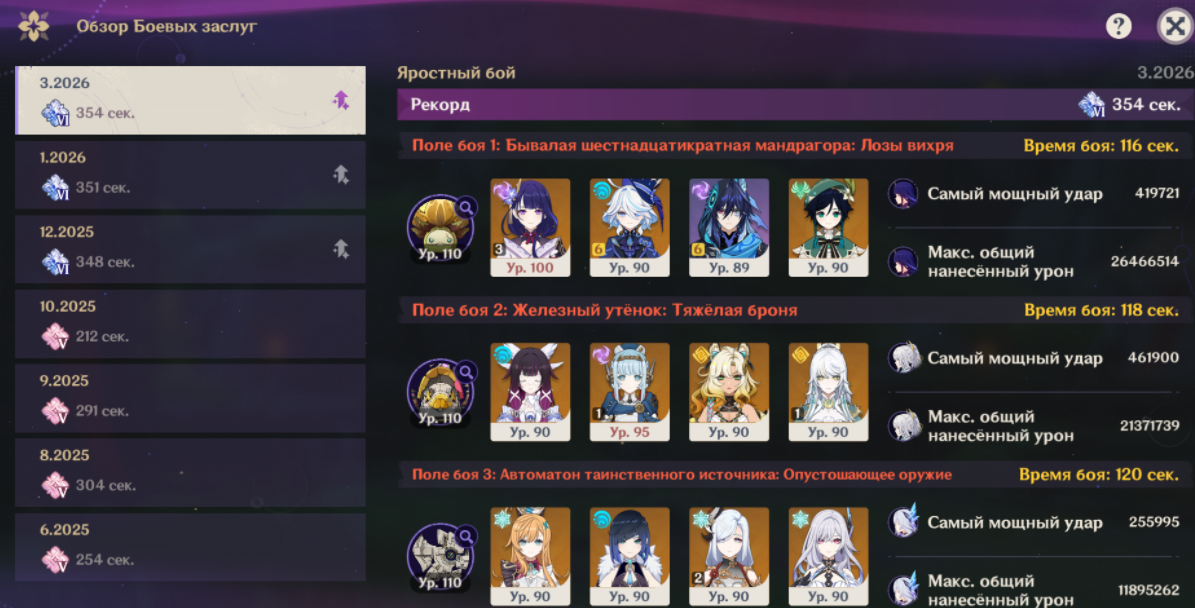Click the Ур. 89 character portrait in Battlefield 1

729,227
